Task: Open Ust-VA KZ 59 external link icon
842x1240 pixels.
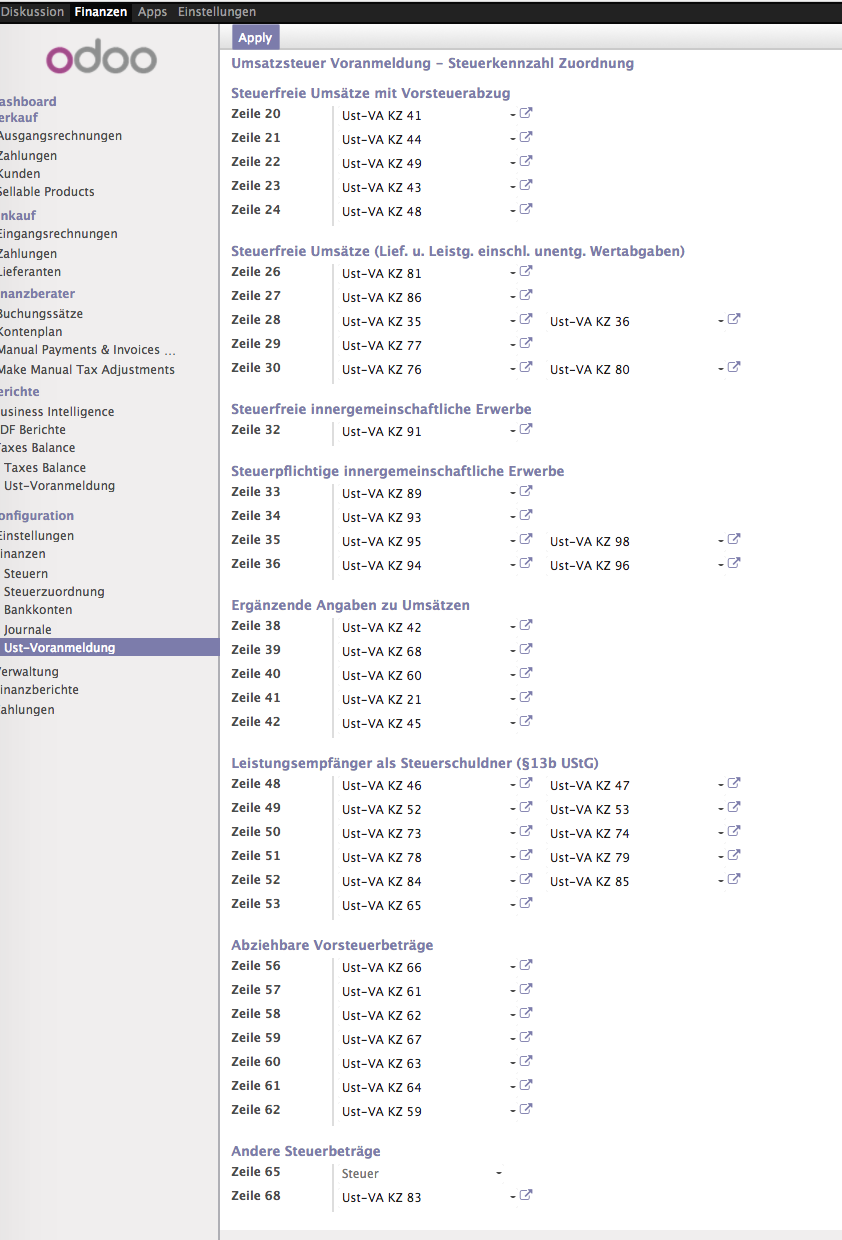Action: point(524,1109)
